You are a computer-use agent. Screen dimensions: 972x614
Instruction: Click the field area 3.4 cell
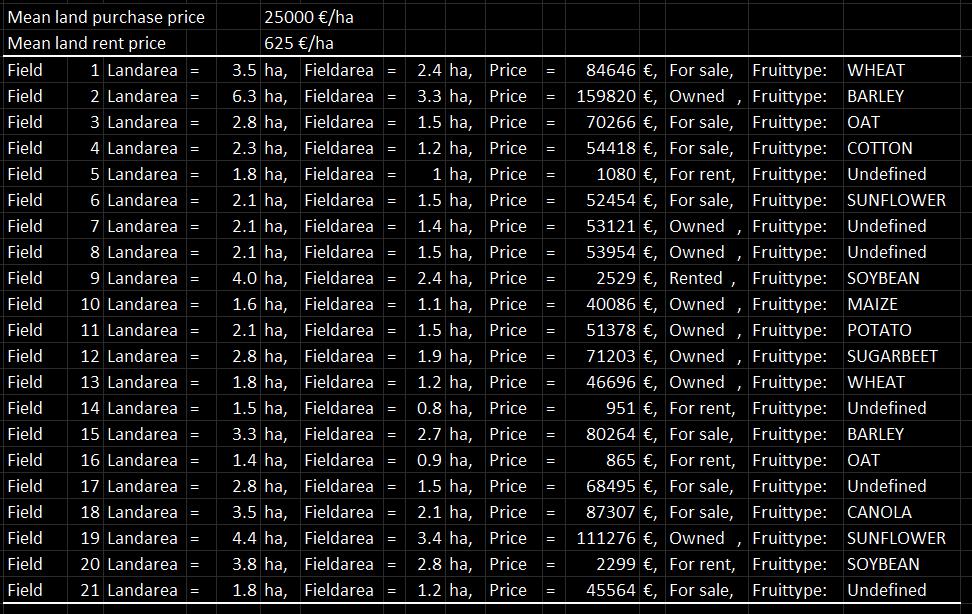pyautogui.click(x=430, y=538)
